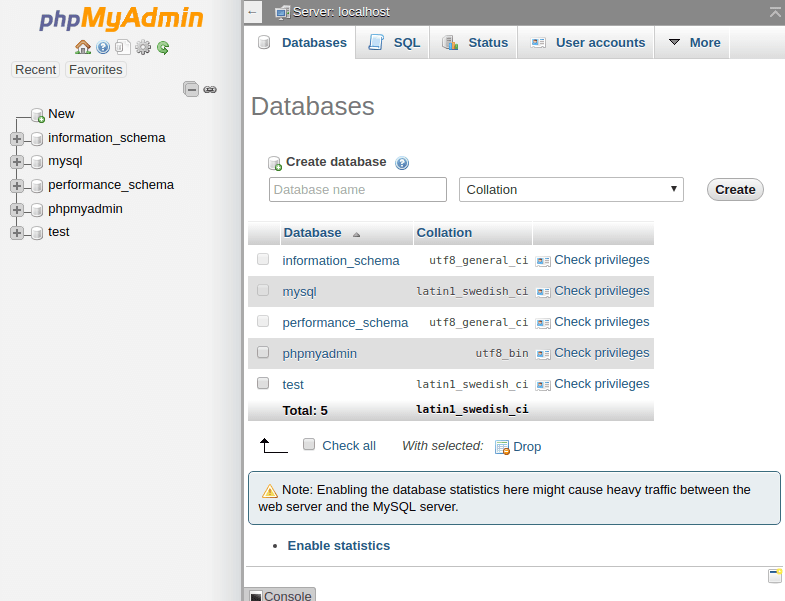Click the server icon beside Server: localhost
This screenshot has height=601, width=785.
282,12
